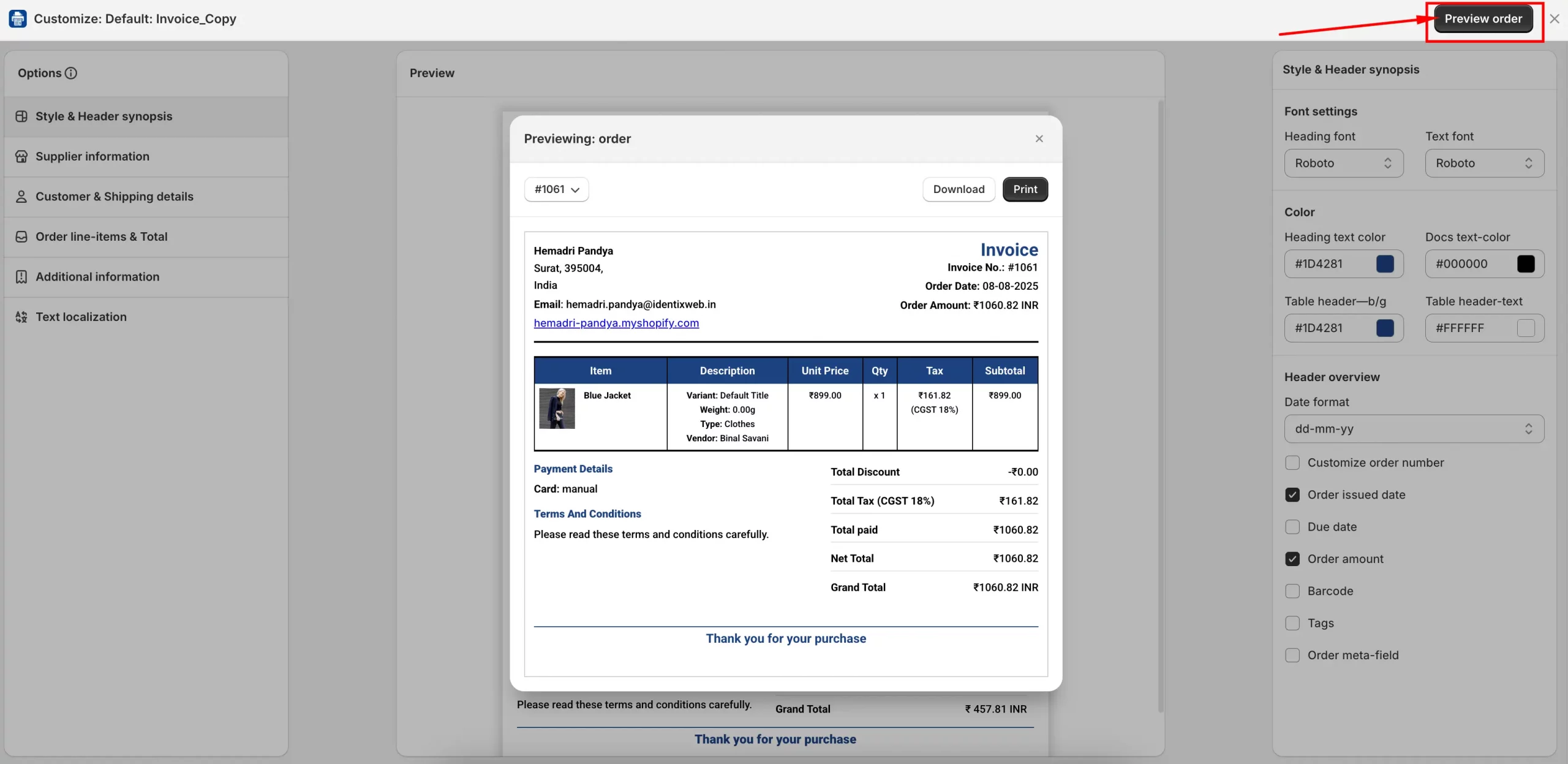This screenshot has width=1568, height=764.
Task: Click the Additional information bookmark icon
Action: click(x=21, y=277)
